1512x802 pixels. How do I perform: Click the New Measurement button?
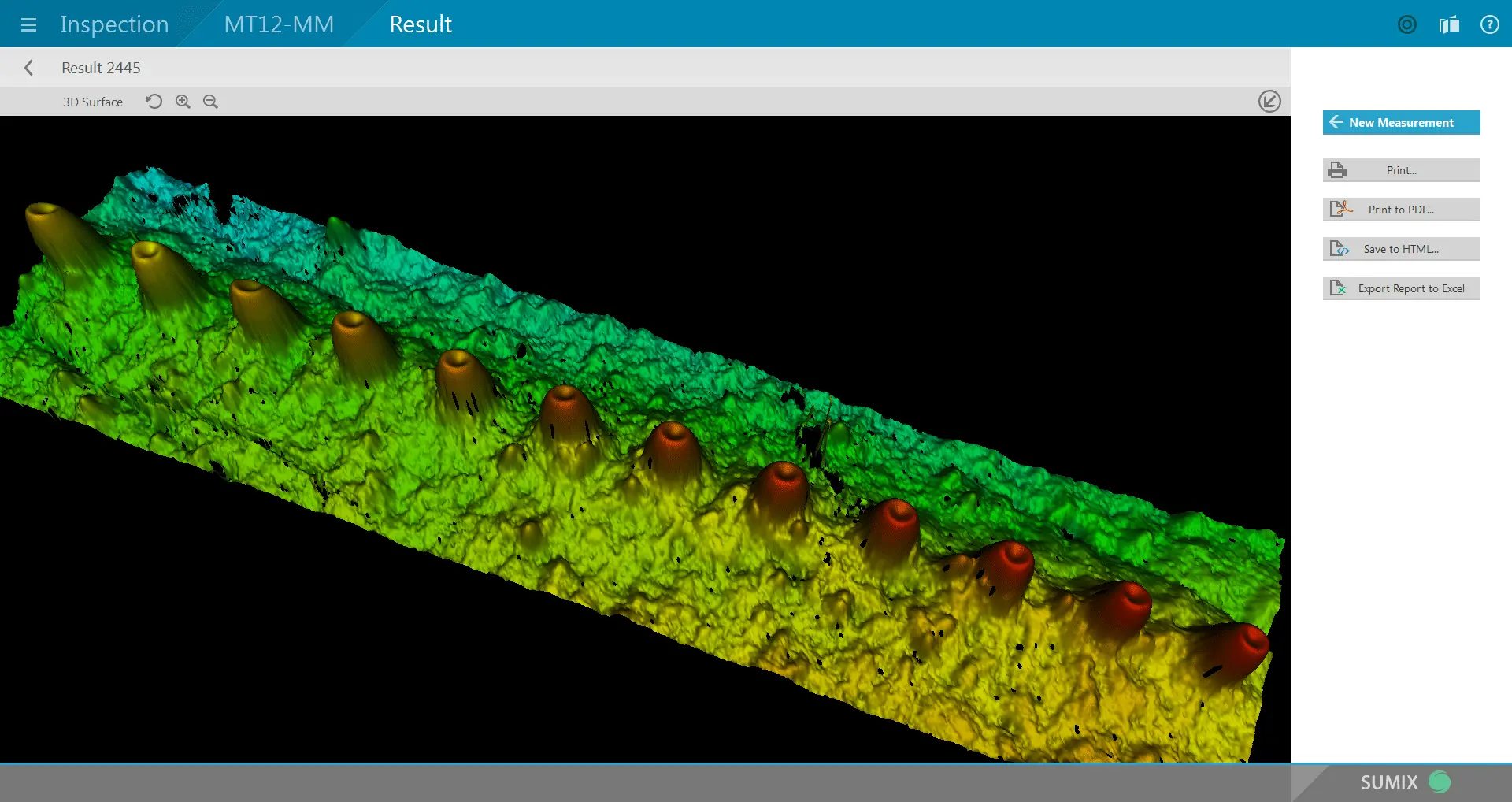pos(1401,122)
